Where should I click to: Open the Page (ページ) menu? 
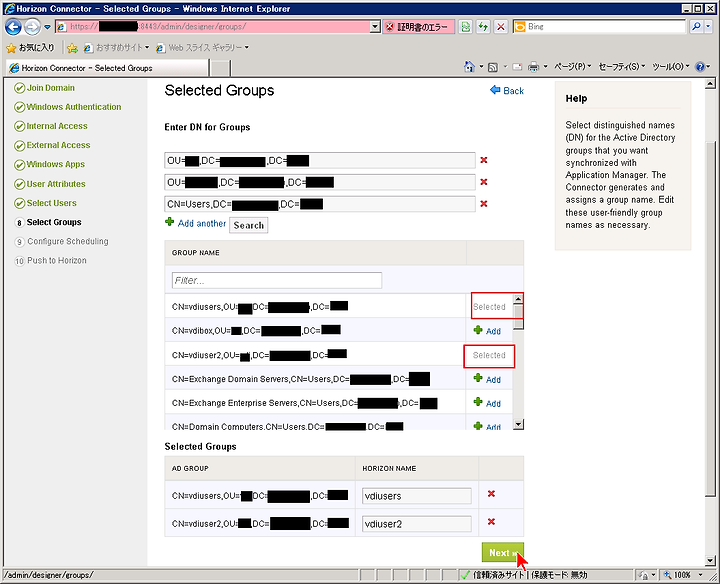(x=572, y=67)
